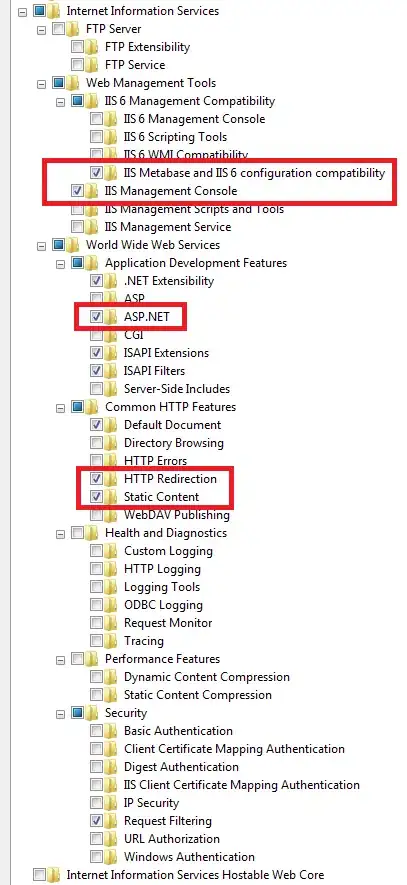Viewport: 407px width, 885px height.
Task: Select the ISAPI Extensions tree item
Action: click(x=167, y=353)
